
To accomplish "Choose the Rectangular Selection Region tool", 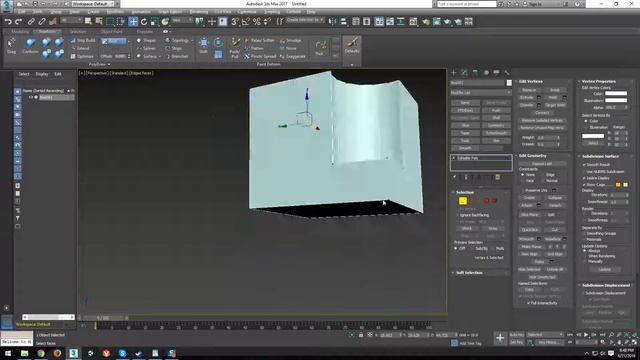I will pyautogui.click(x=110, y=22).
